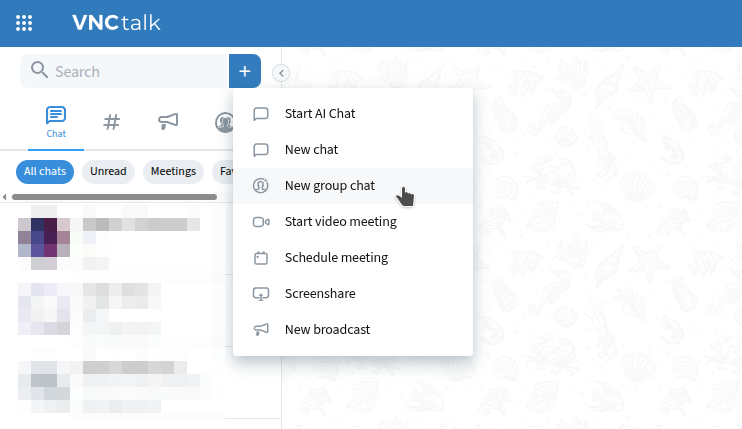Click the VNCtalk logo link

116,23
